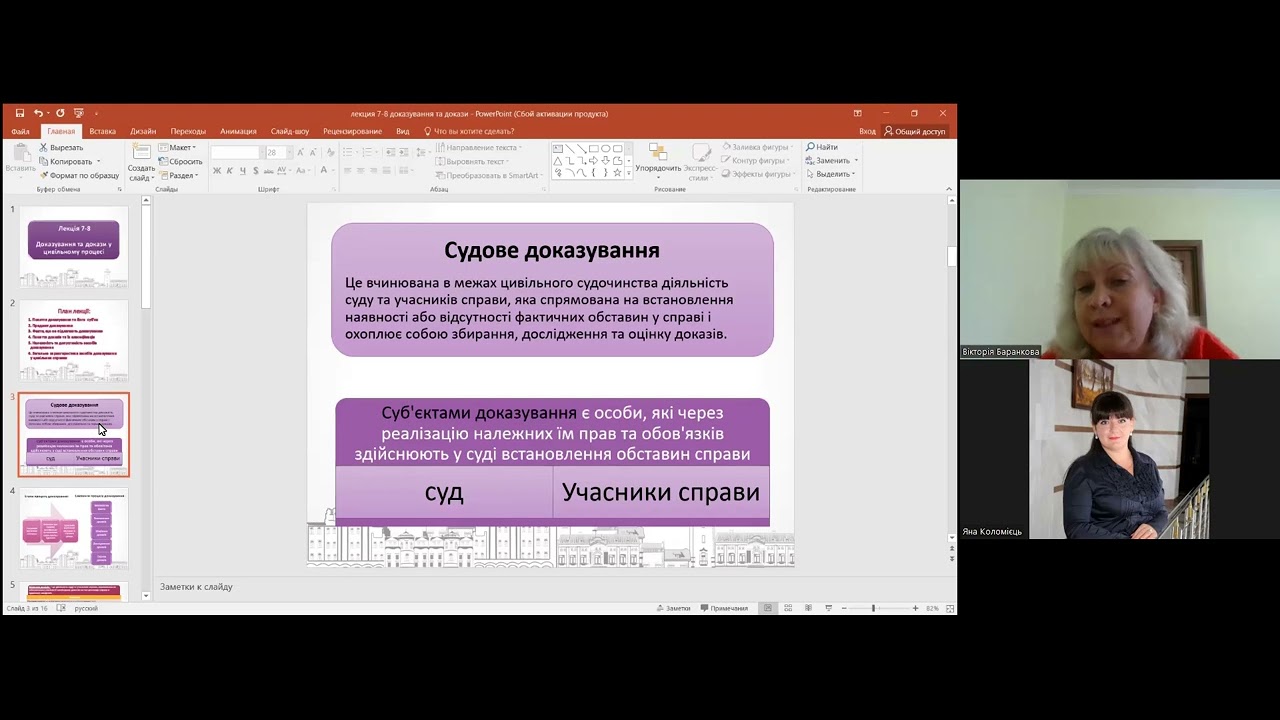Click 'Что вы хотите сделать?' search field
The image size is (1280, 720).
pyautogui.click(x=469, y=131)
